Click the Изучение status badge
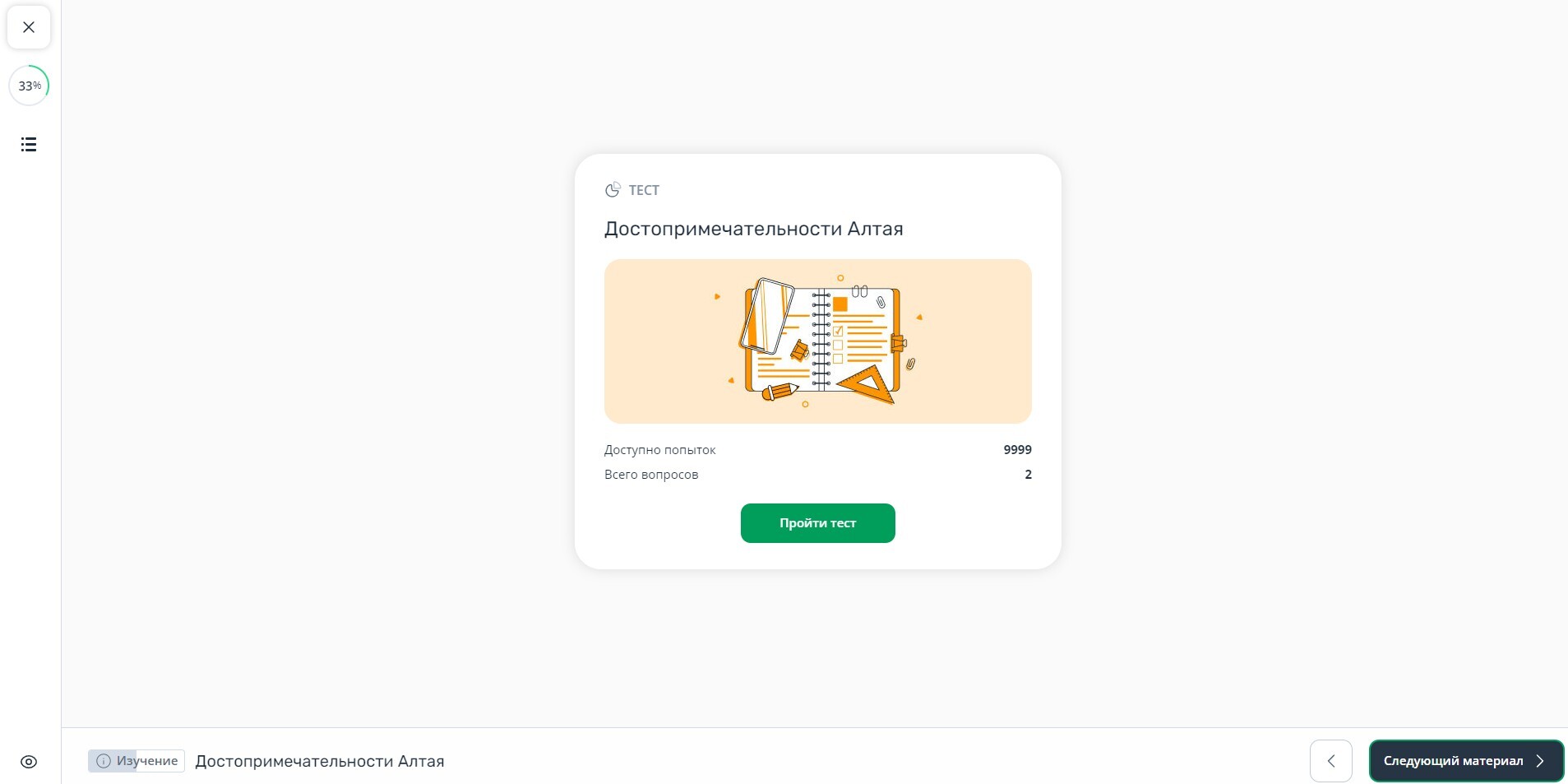Image resolution: width=1568 pixels, height=784 pixels. tap(136, 761)
